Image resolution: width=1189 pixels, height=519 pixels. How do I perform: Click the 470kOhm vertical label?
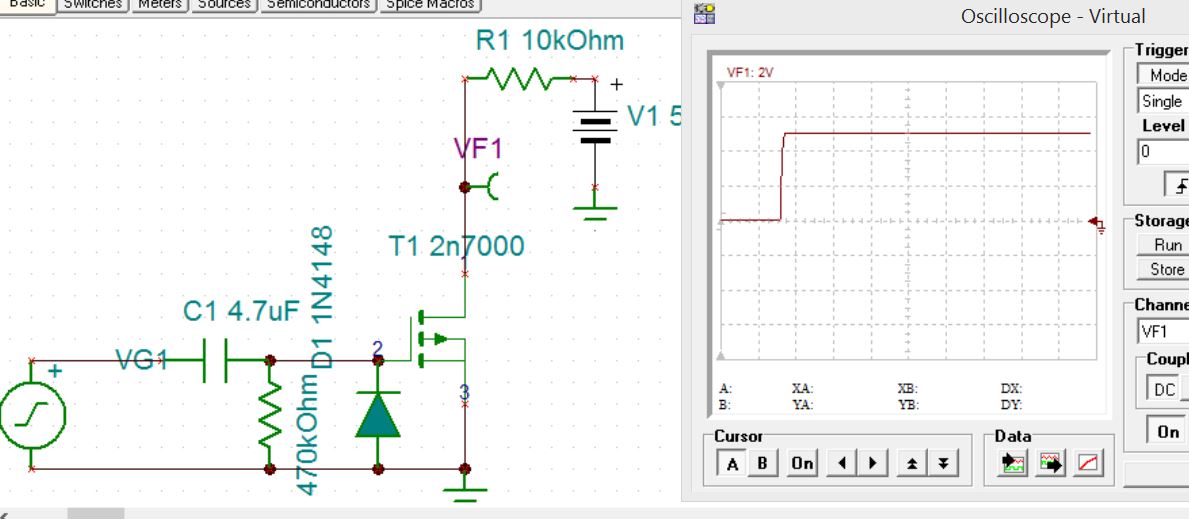pyautogui.click(x=306, y=434)
